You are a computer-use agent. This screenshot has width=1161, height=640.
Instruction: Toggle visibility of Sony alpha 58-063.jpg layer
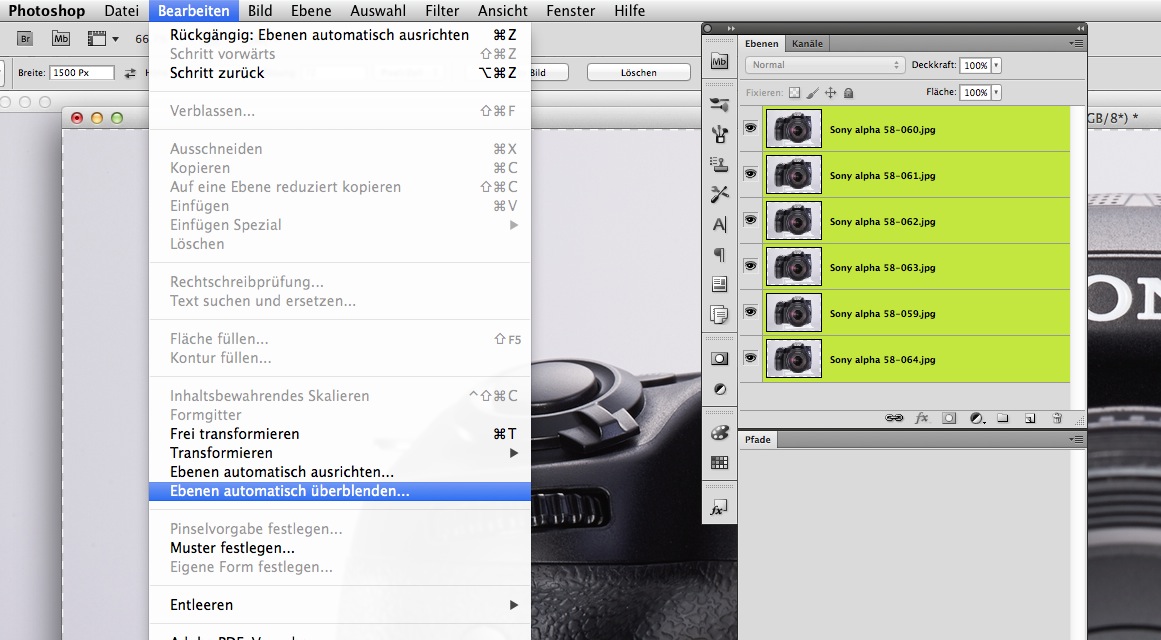point(750,266)
